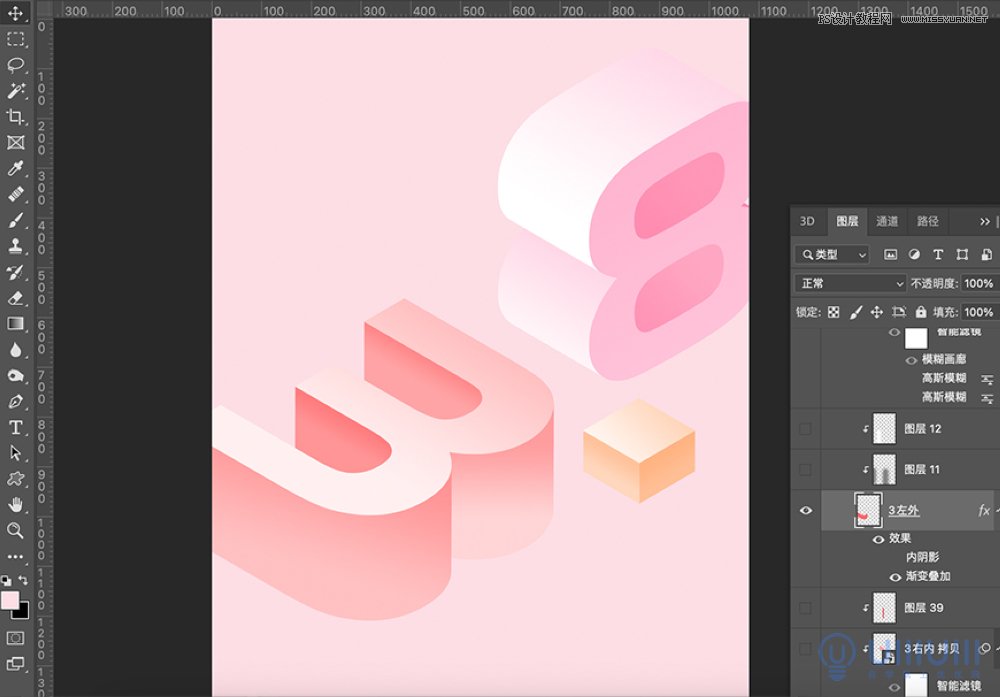Show the 图层 12 layer

click(806, 429)
